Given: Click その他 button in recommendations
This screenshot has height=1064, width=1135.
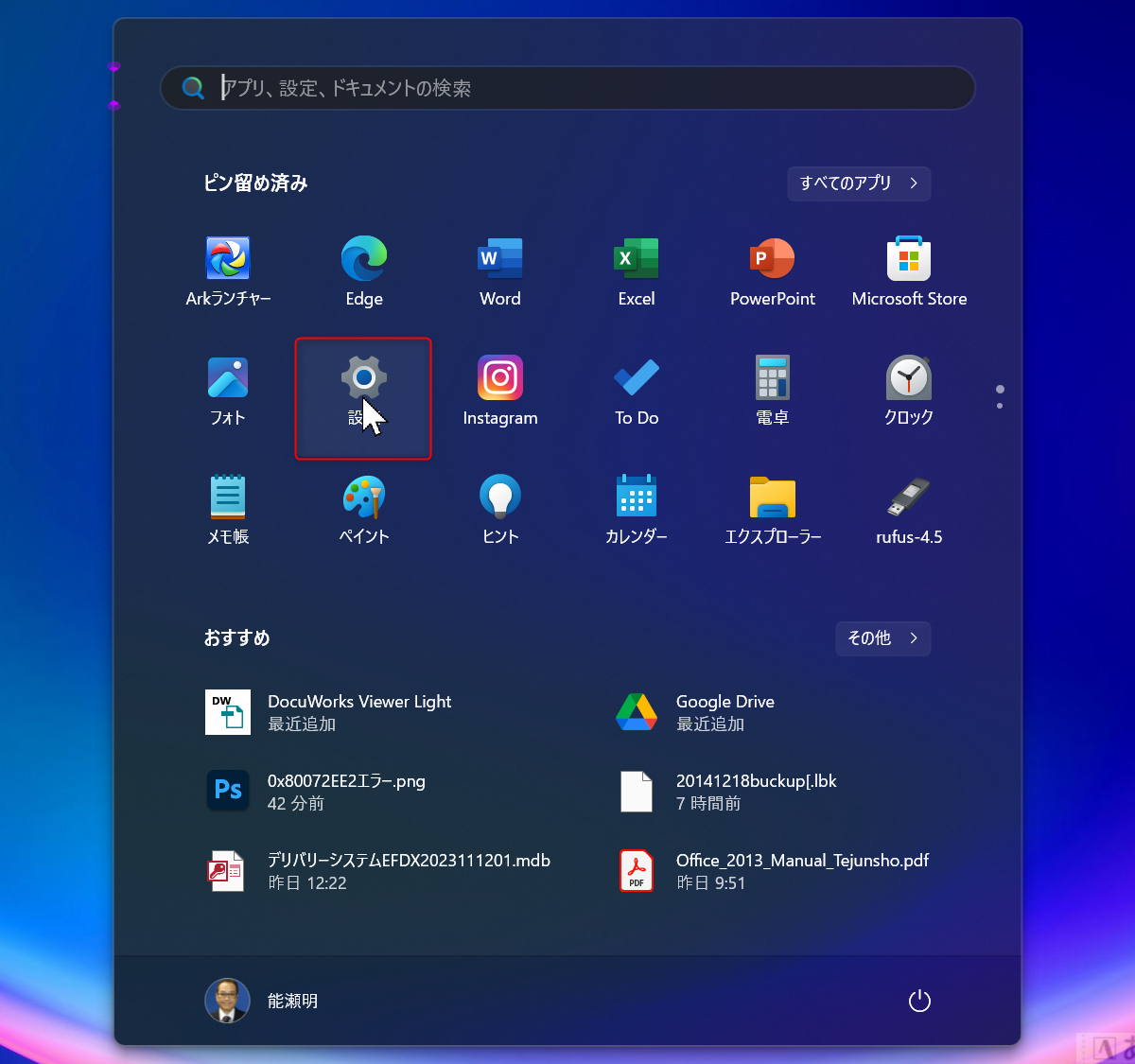Looking at the screenshot, I should 883,638.
